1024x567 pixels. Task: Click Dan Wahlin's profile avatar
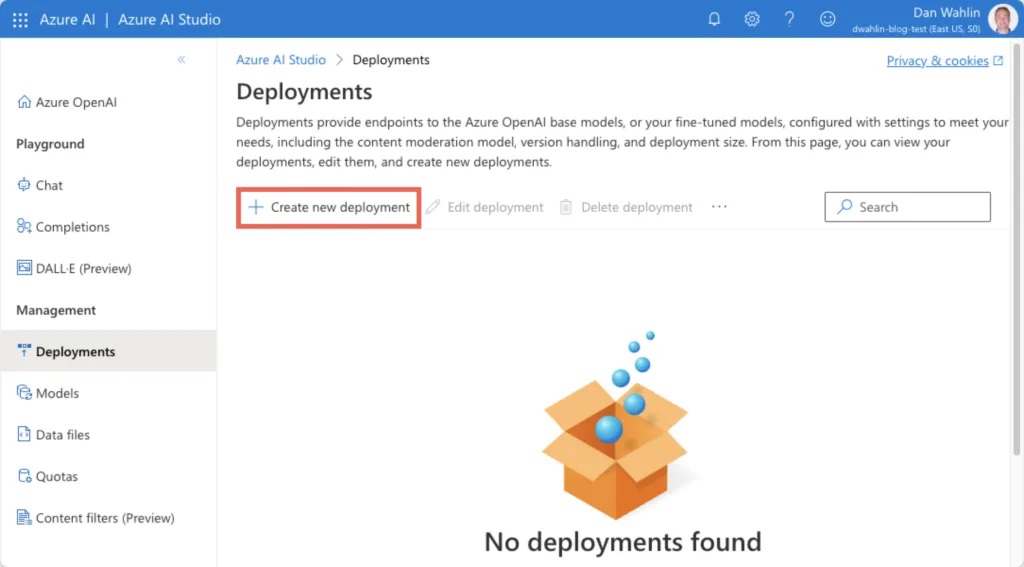[1002, 19]
